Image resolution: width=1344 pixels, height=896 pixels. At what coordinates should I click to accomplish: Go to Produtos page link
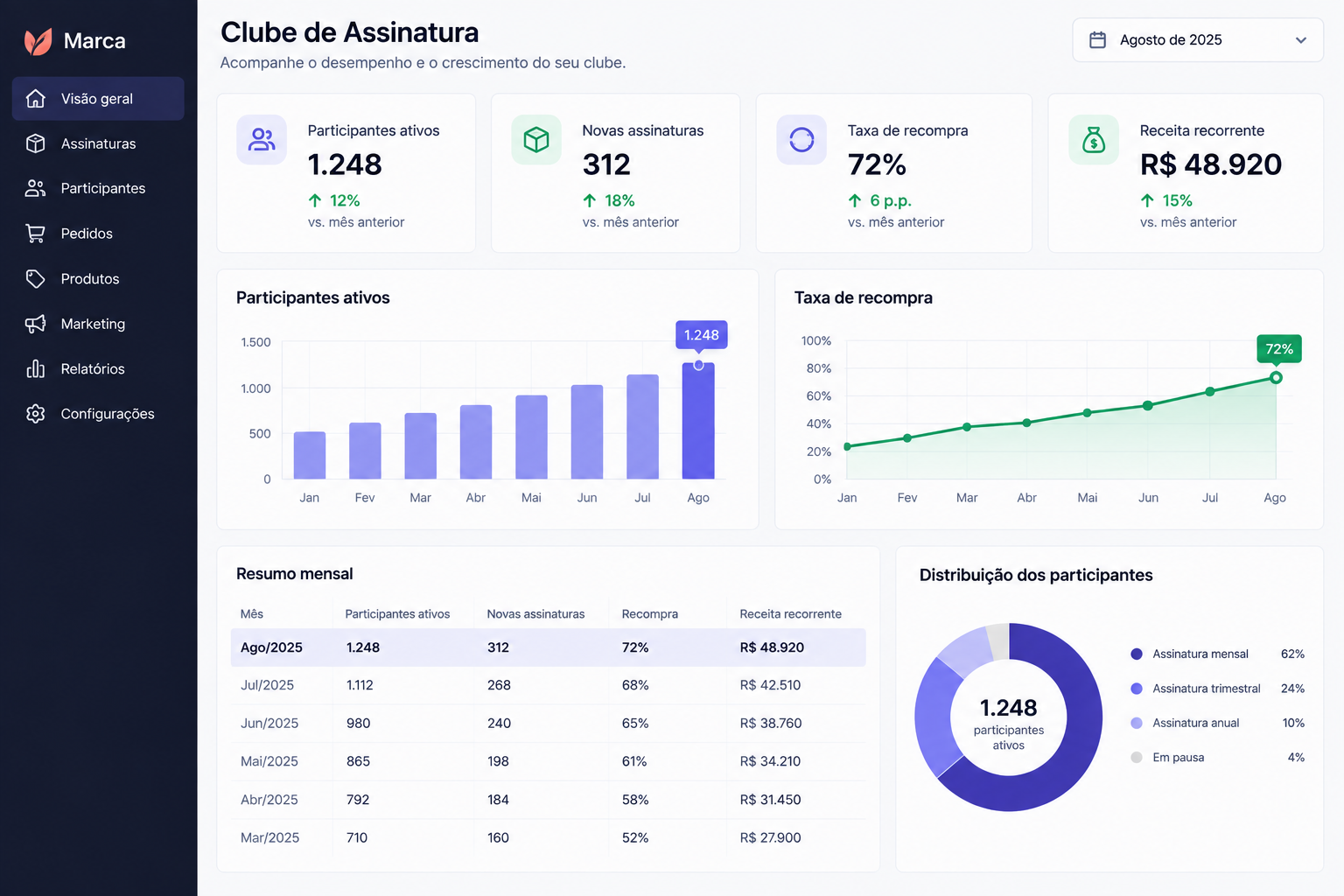98,279
